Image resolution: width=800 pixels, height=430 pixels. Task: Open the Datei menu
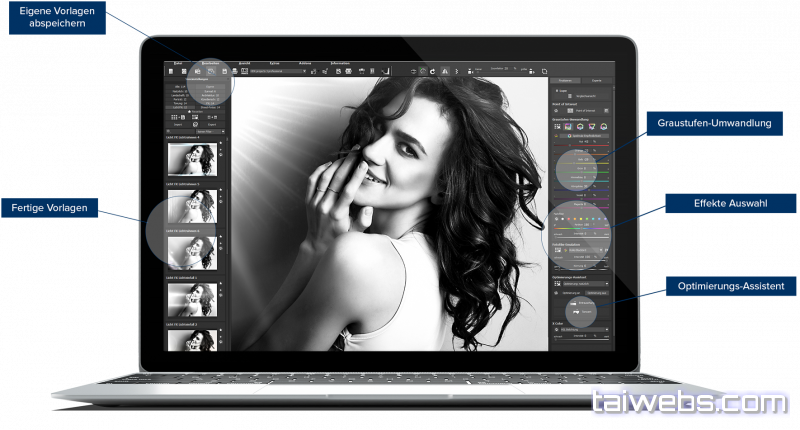[178, 63]
